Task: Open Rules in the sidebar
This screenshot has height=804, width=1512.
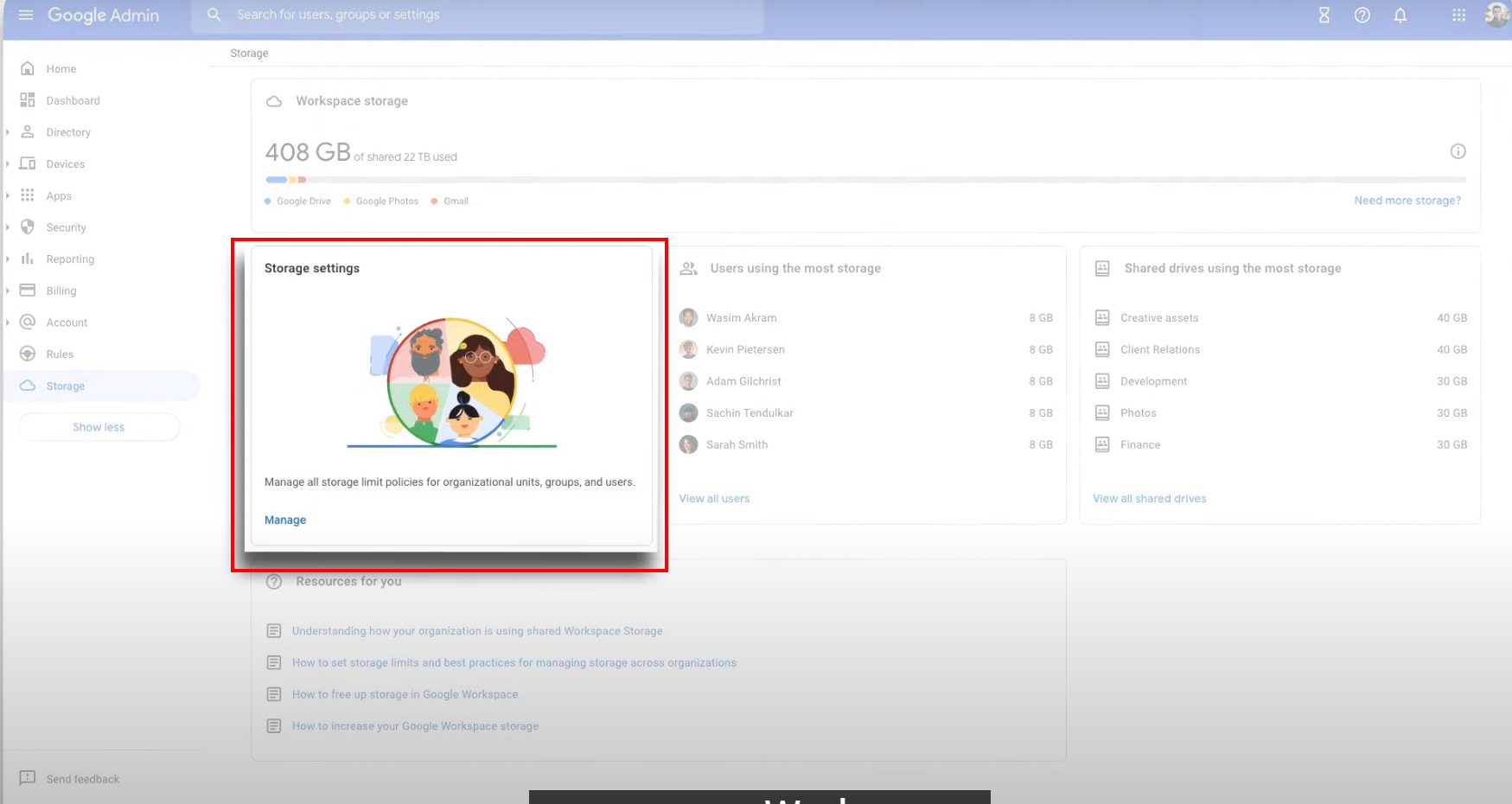Action: click(x=60, y=354)
